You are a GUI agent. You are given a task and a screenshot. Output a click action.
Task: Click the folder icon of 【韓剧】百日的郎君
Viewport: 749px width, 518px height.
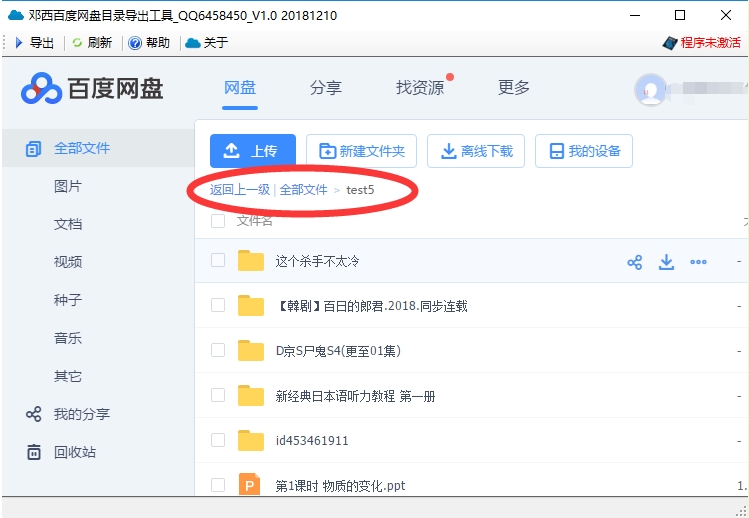point(251,305)
